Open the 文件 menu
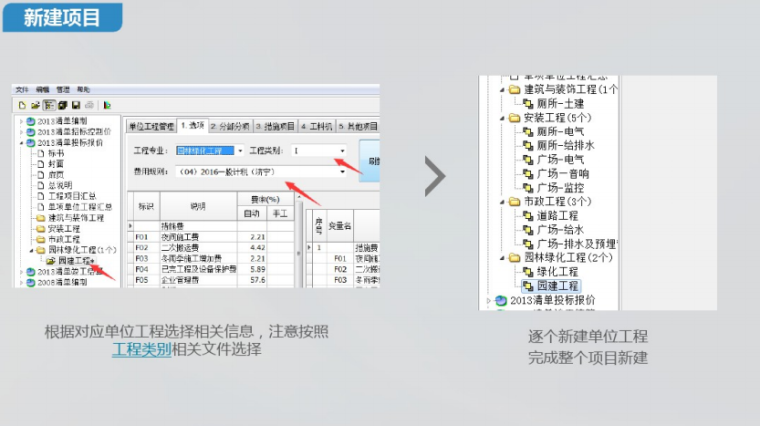The height and width of the screenshot is (426, 760). [23, 90]
